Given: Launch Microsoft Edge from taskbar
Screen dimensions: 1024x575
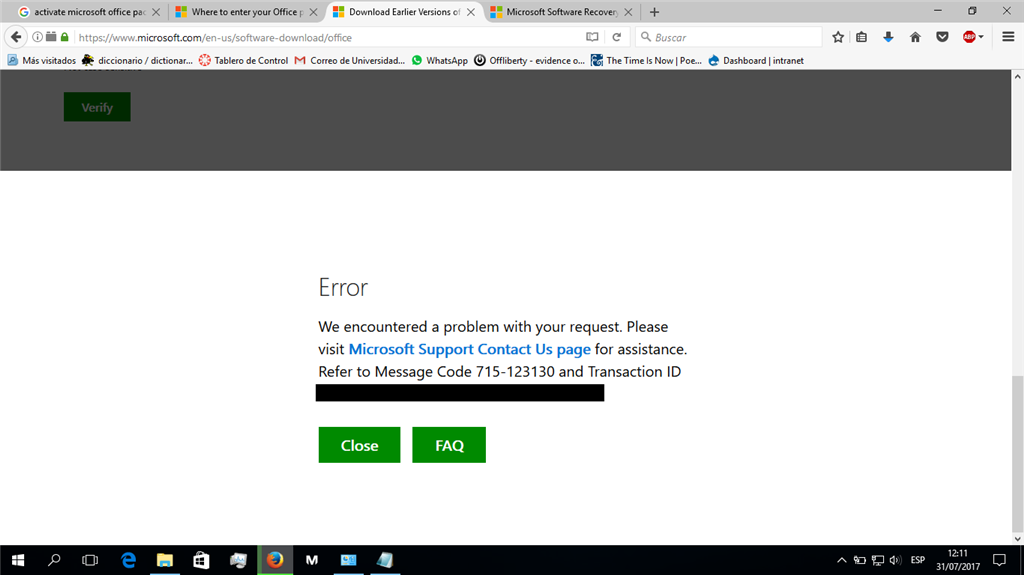Looking at the screenshot, I should coord(129,560).
